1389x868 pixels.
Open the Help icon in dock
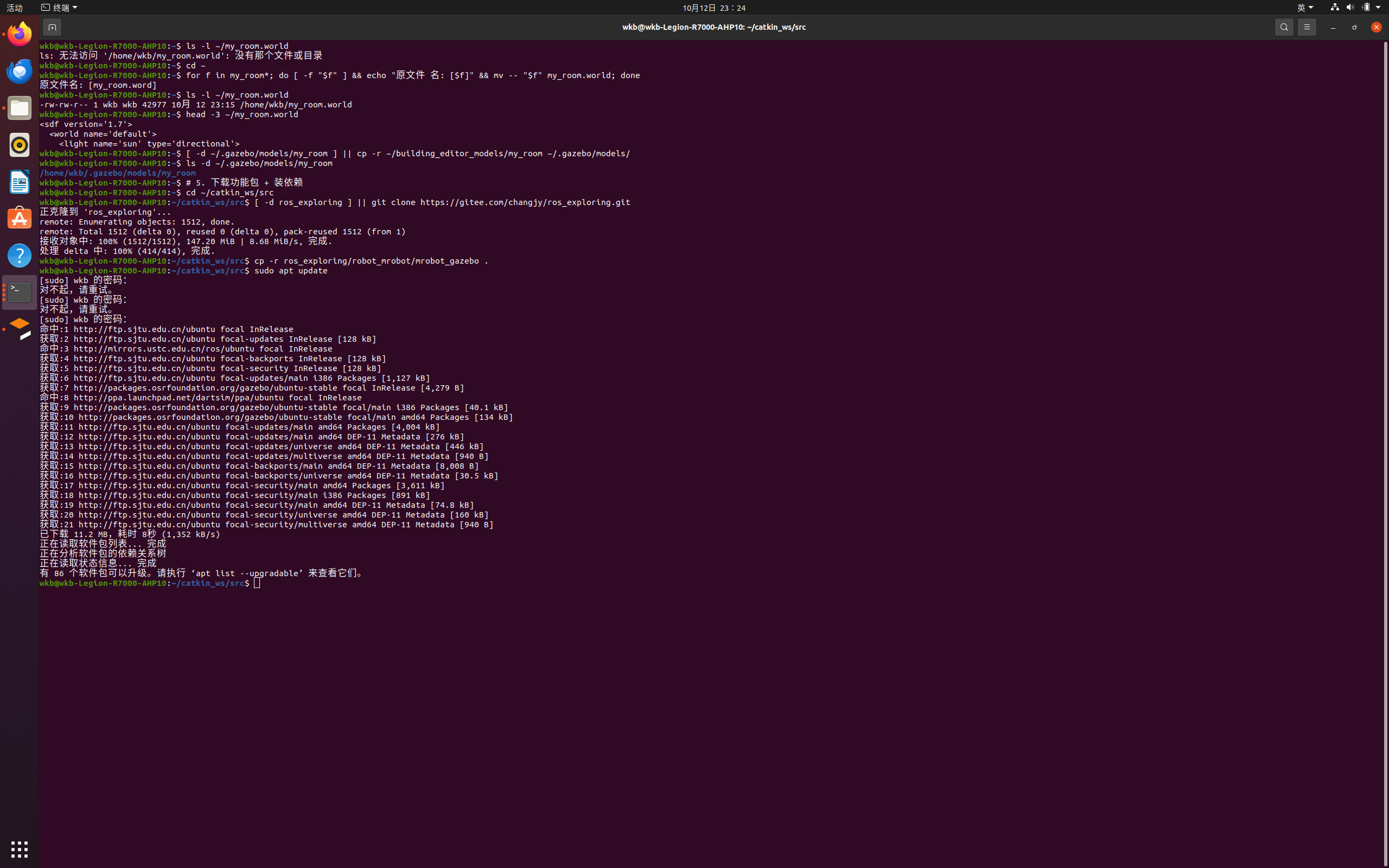(x=20, y=255)
